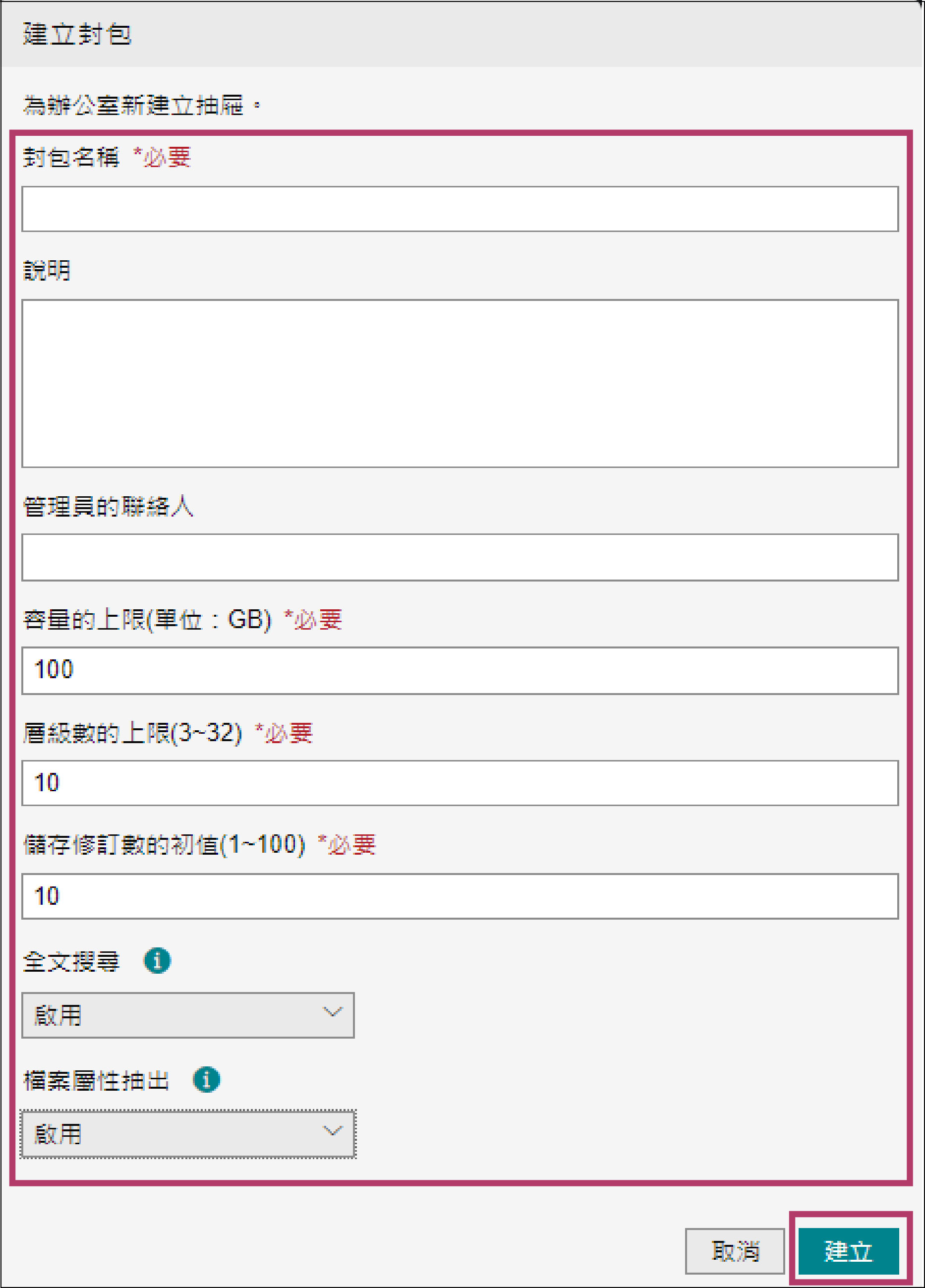Click the 建立 button
Screen dimensions: 925x1288
848,1251
